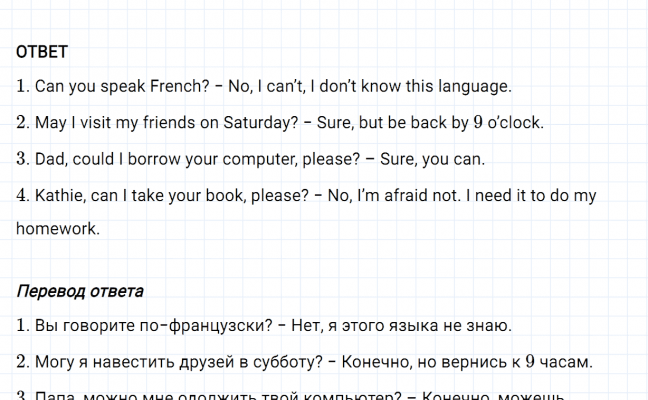The height and width of the screenshot is (400, 648).
Task: Click the question 'Can you speak French?'
Action: coord(122,87)
